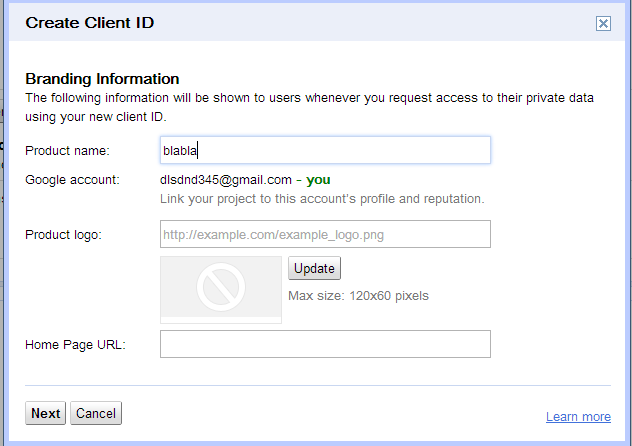632x446 pixels.
Task: Click the Branding Information heading
Action: click(102, 79)
